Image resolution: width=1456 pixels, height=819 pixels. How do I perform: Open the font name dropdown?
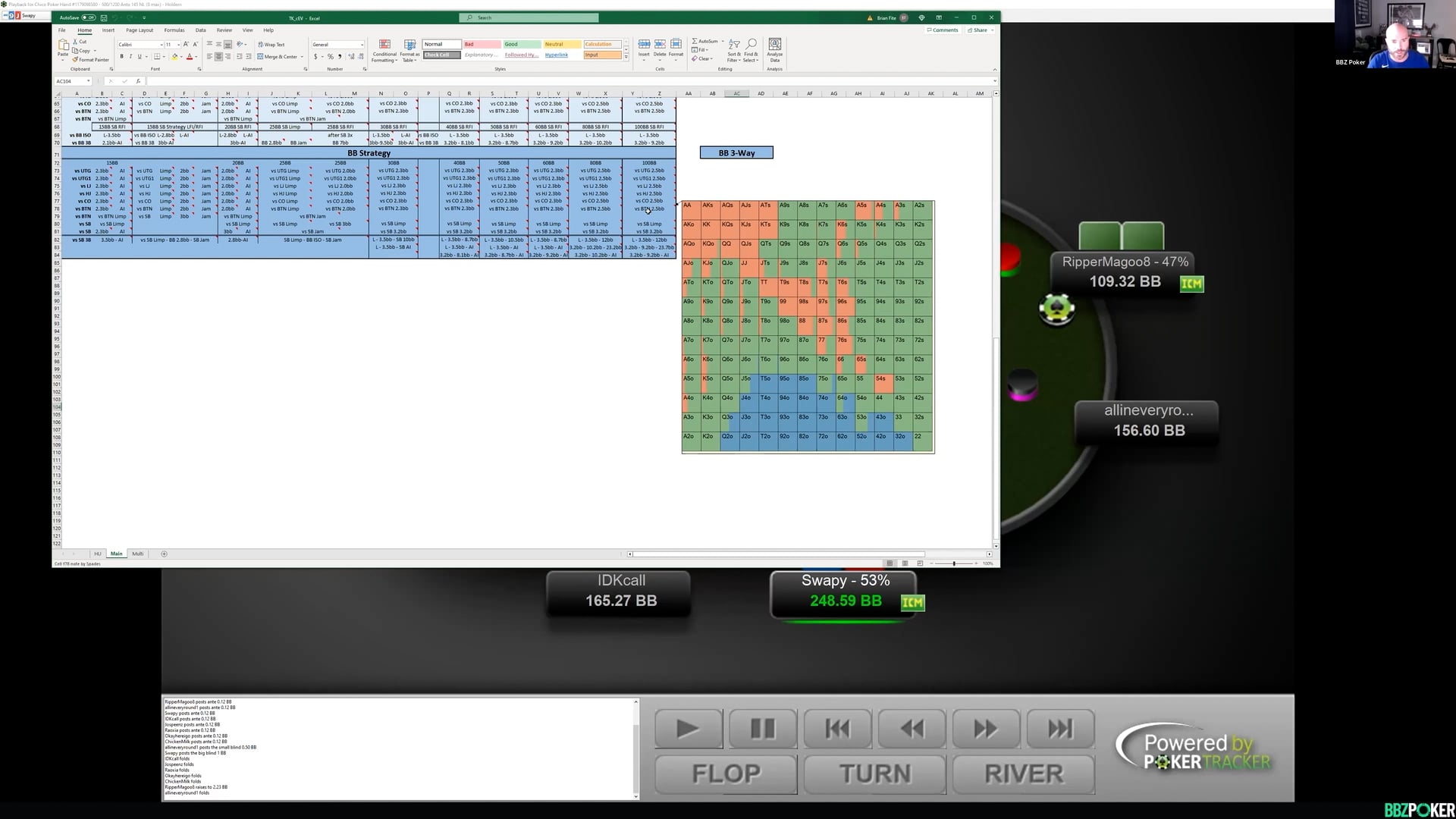click(x=161, y=45)
